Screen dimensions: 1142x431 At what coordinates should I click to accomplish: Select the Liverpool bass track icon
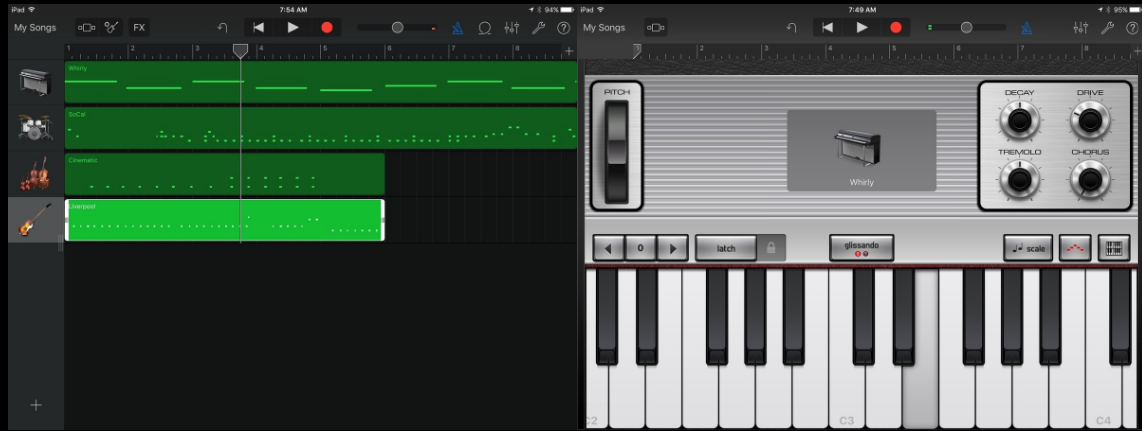pos(34,220)
